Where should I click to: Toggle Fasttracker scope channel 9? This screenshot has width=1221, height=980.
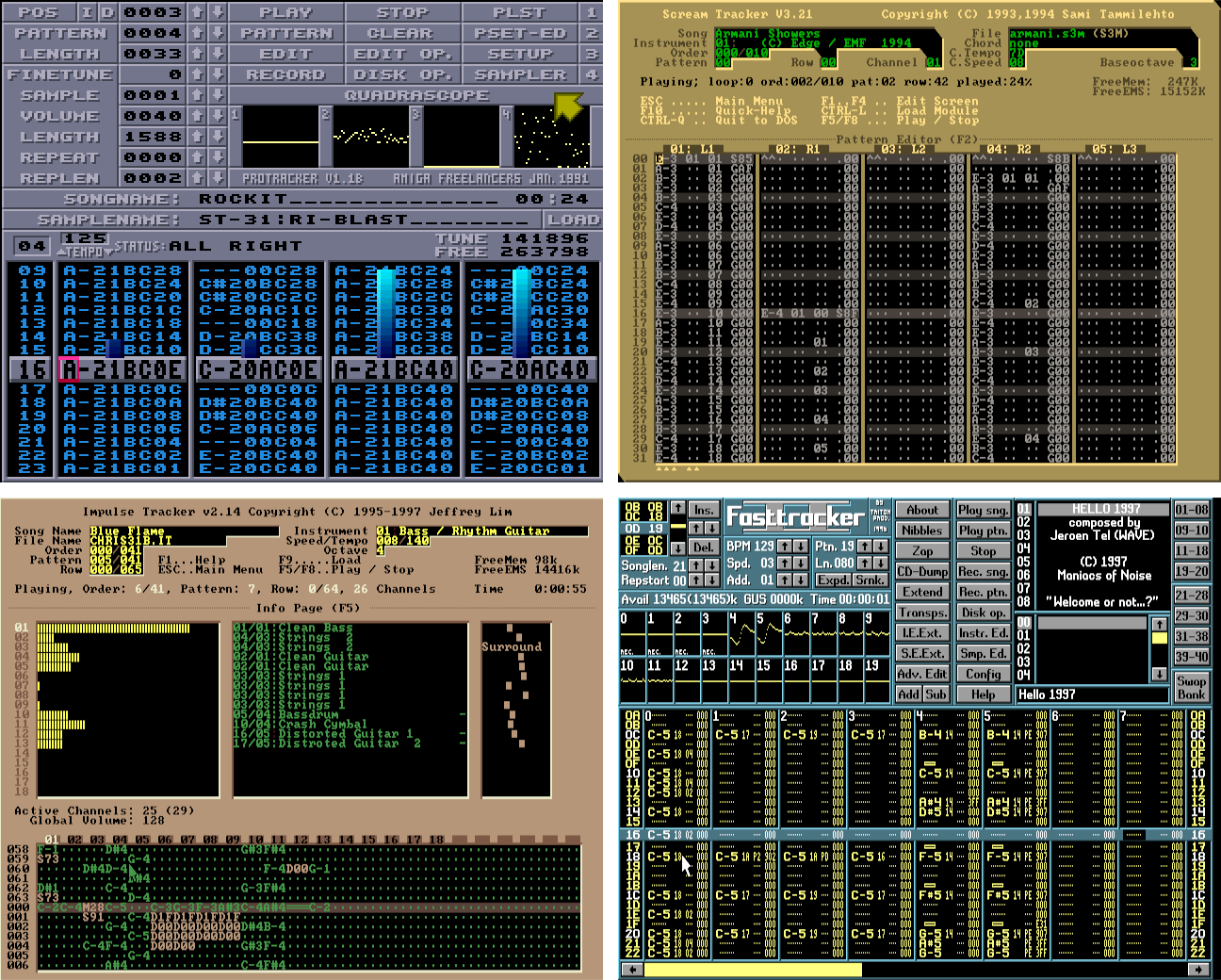tap(877, 633)
